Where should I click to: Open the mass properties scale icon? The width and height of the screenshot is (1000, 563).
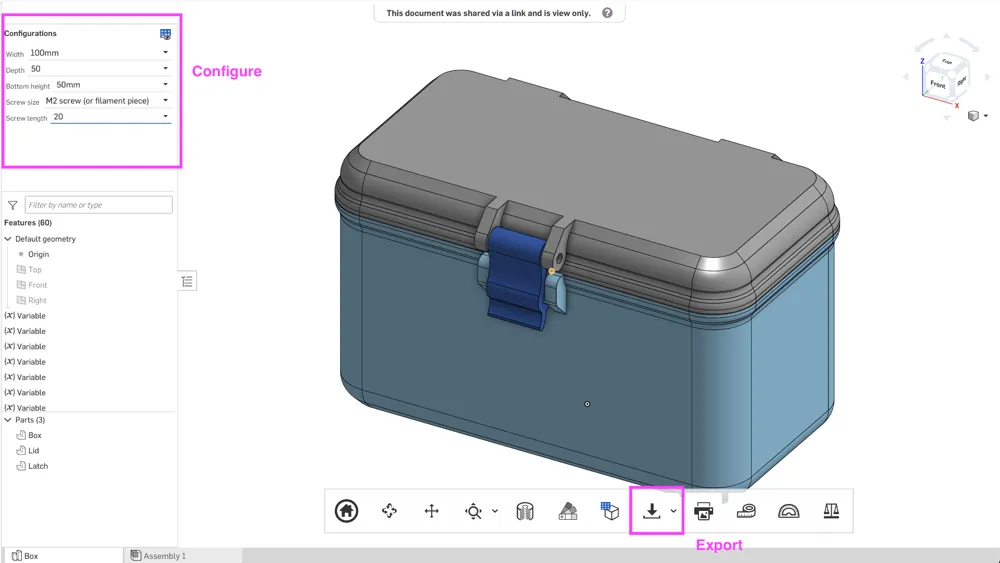coord(831,511)
